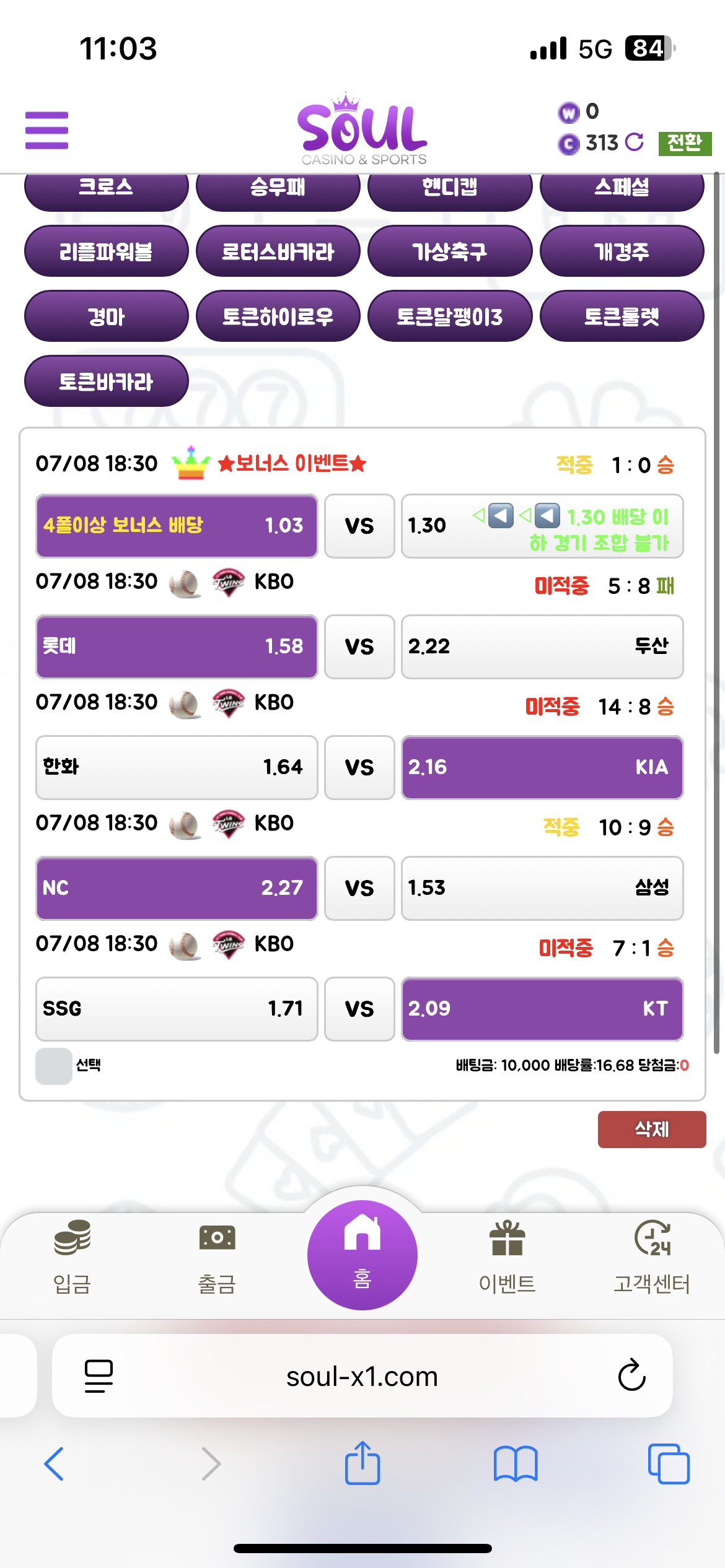Open the 토큰바카라 game tab
725x1568 pixels.
click(x=107, y=381)
